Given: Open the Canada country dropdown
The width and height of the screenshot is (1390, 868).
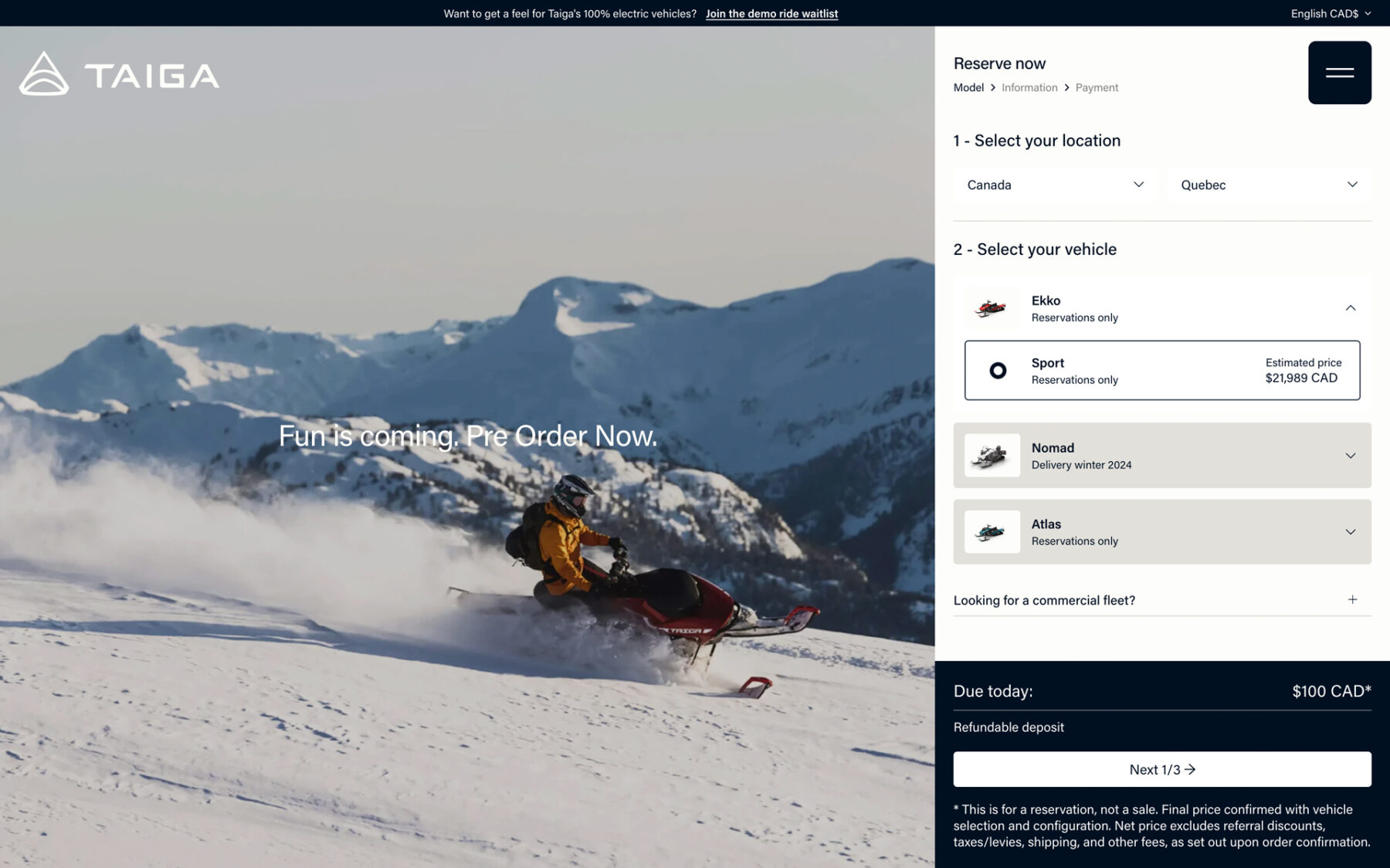Looking at the screenshot, I should (x=1054, y=185).
